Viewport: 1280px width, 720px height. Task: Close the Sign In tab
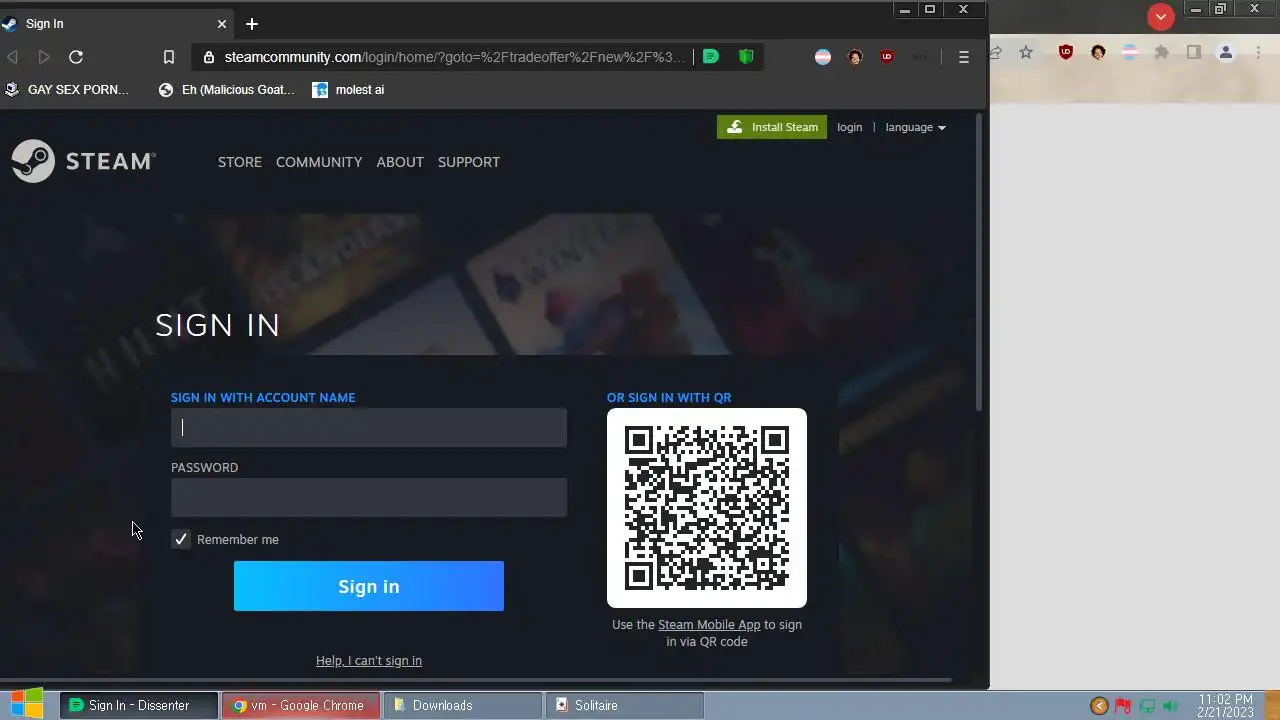[222, 24]
